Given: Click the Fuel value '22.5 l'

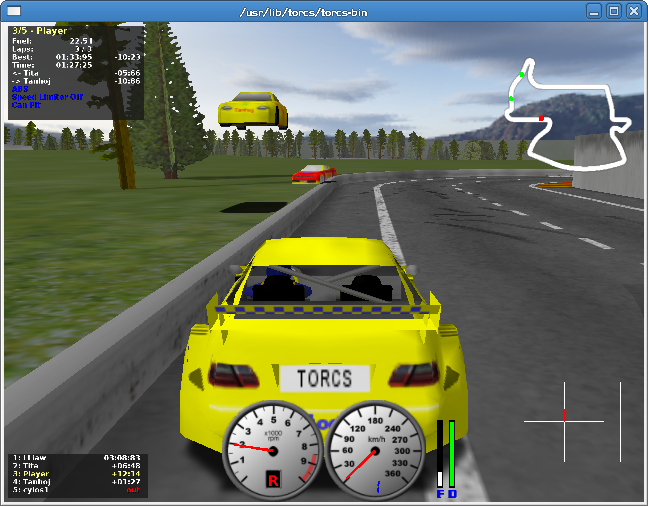Looking at the screenshot, I should tap(81, 41).
